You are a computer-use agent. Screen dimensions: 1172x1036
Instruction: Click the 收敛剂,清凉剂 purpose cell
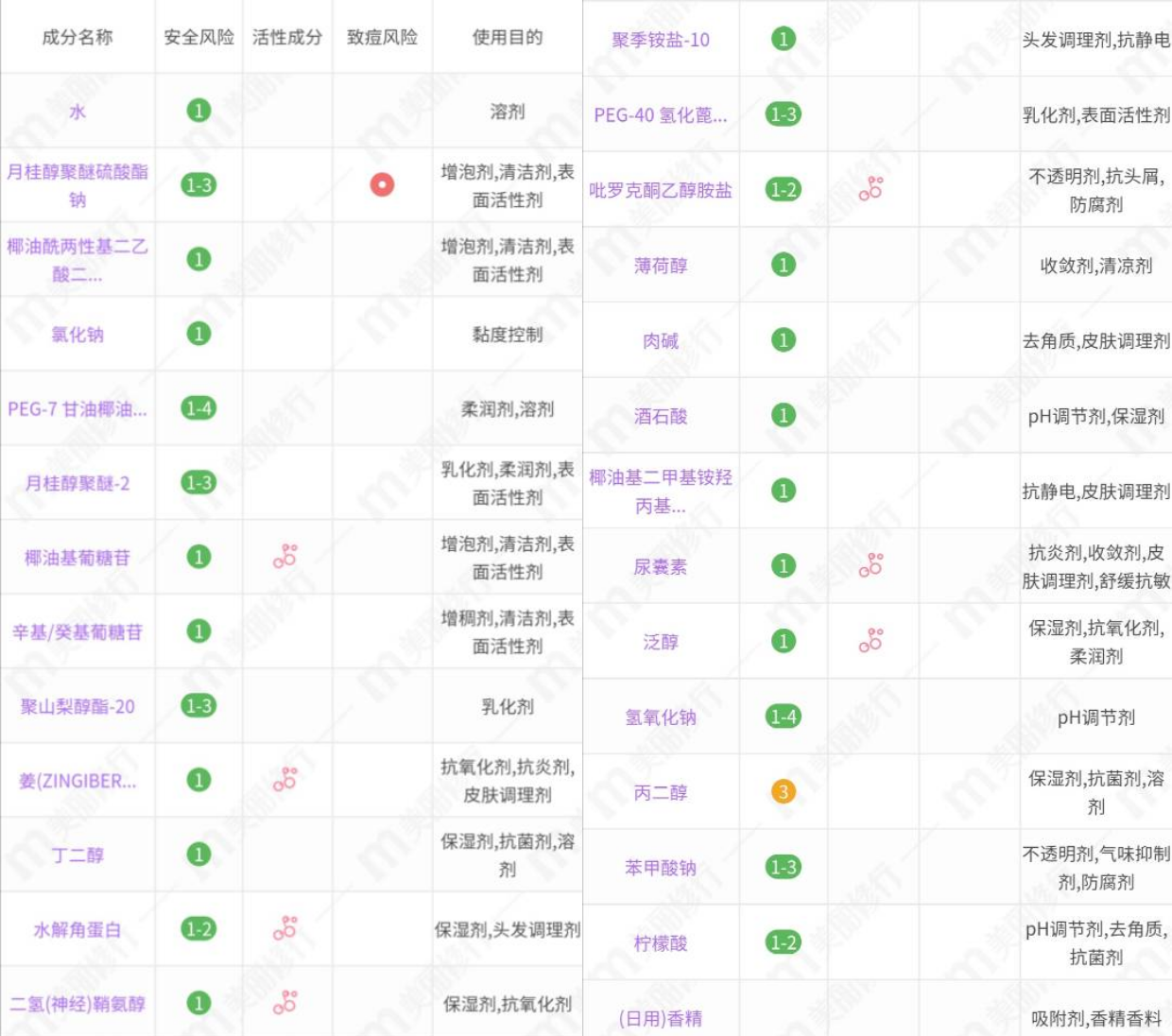coord(1096,266)
